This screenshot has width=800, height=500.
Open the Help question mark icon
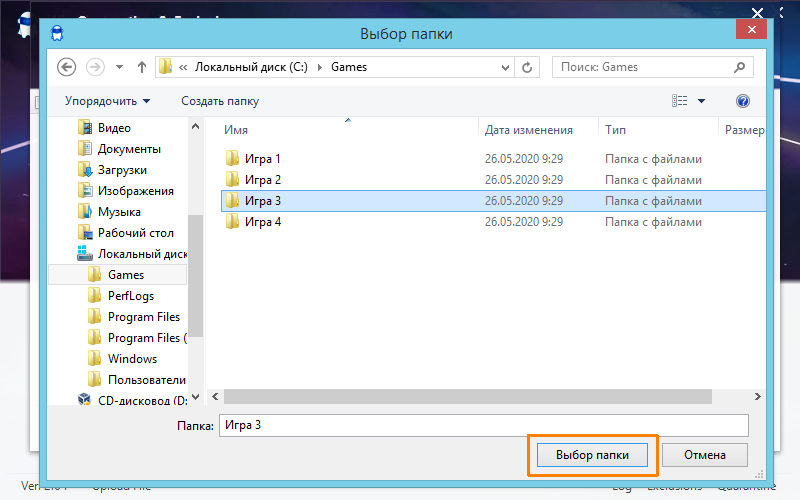coord(743,101)
